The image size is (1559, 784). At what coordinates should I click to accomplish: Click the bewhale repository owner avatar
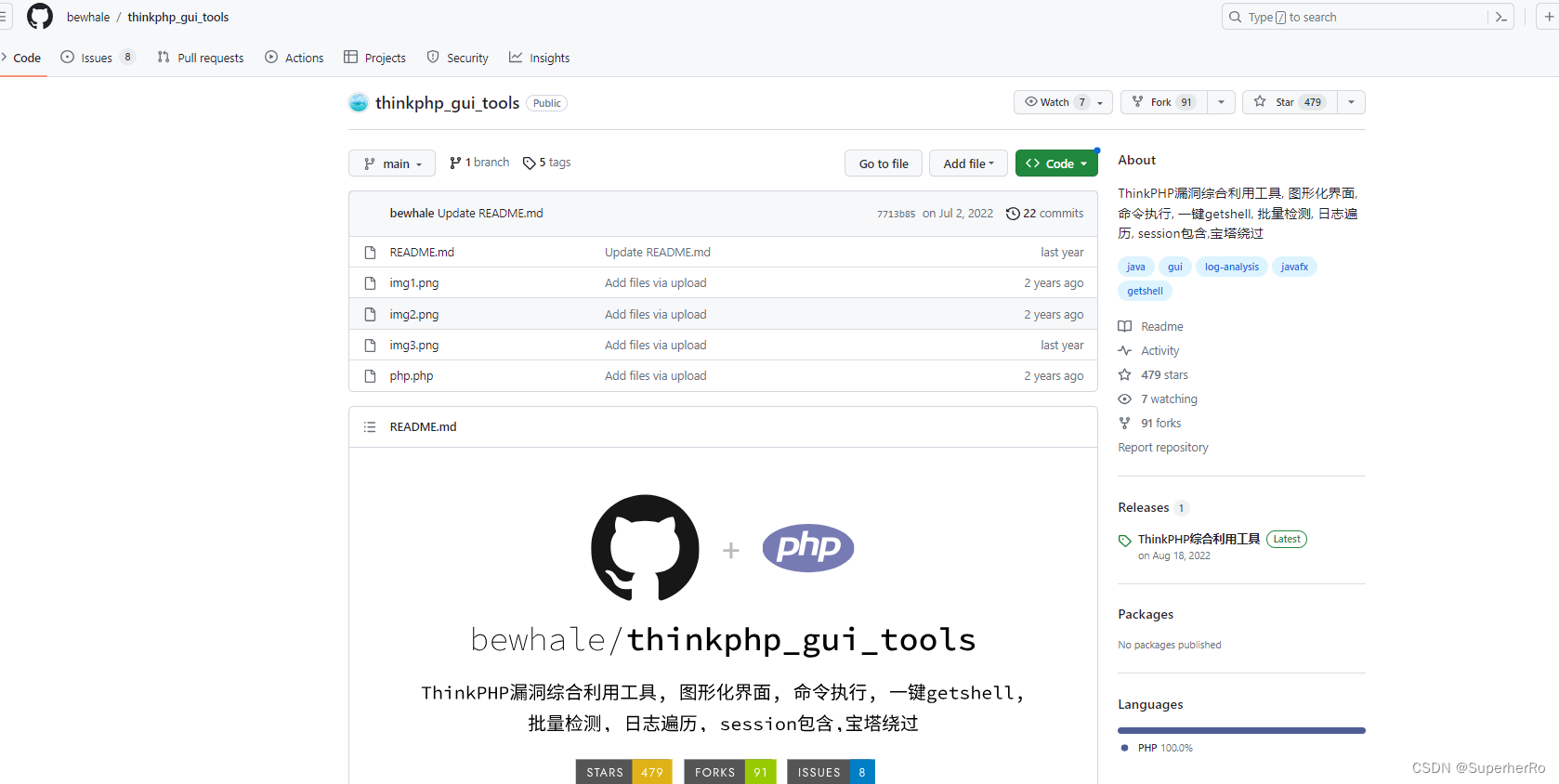coord(359,103)
